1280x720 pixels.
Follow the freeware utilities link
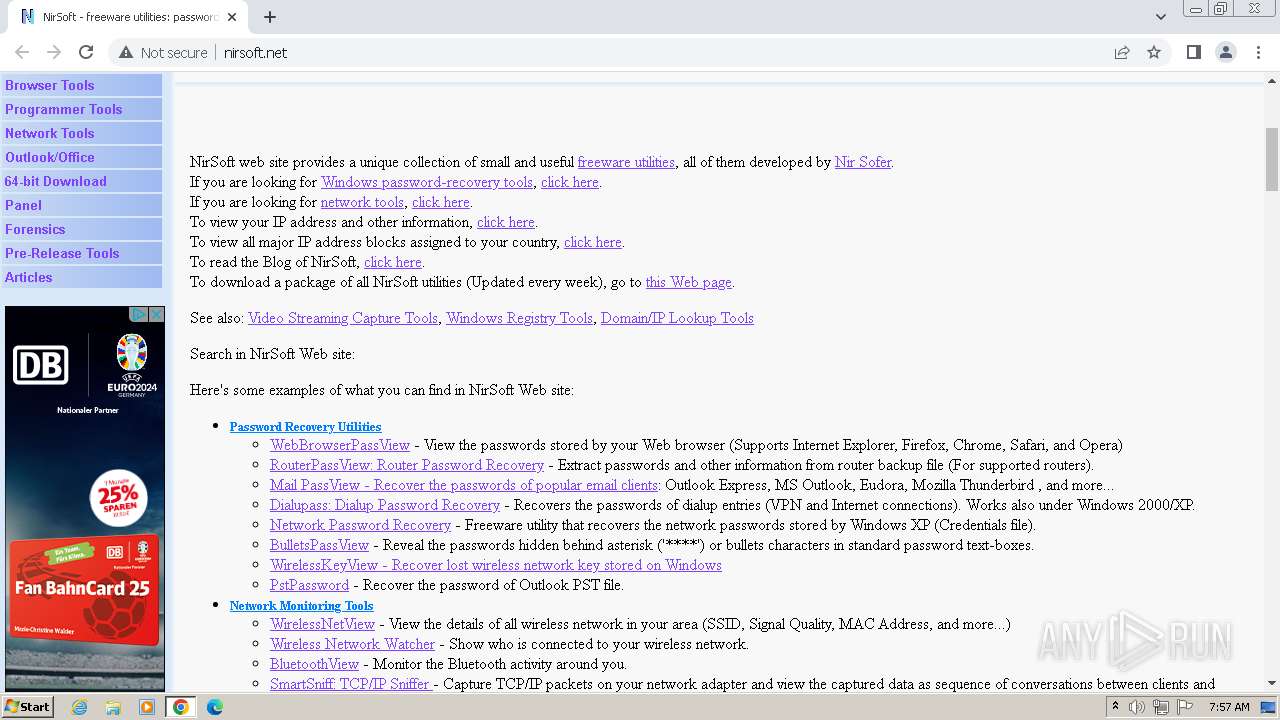pyautogui.click(x=626, y=162)
